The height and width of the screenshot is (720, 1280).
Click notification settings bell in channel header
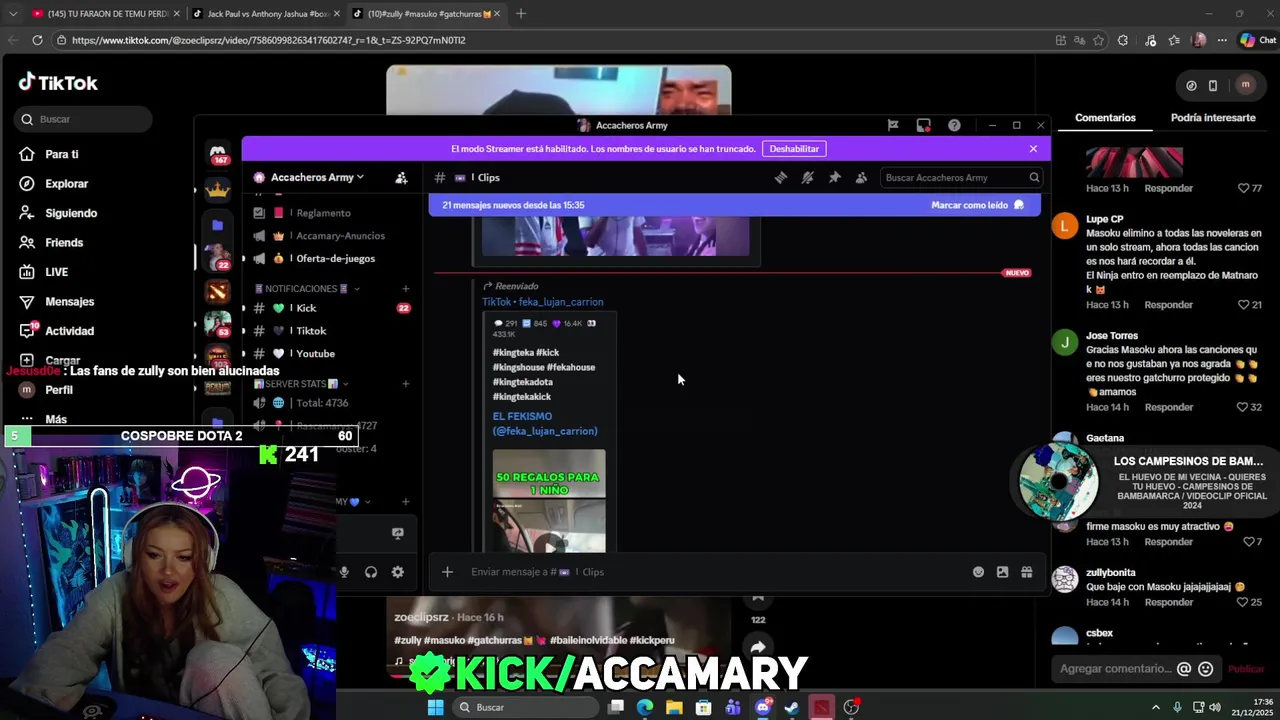808,177
